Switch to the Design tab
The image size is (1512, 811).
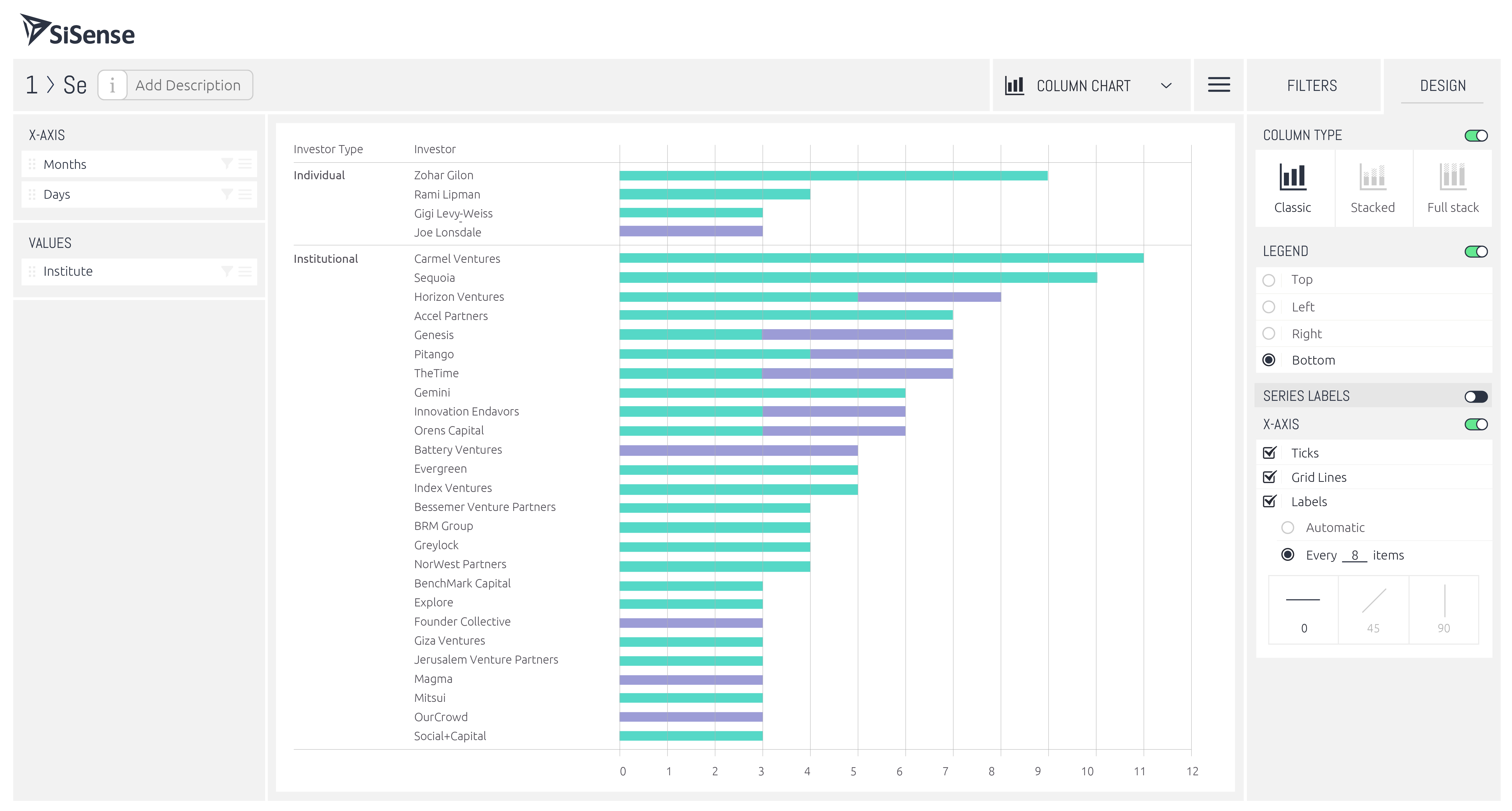[1443, 86]
